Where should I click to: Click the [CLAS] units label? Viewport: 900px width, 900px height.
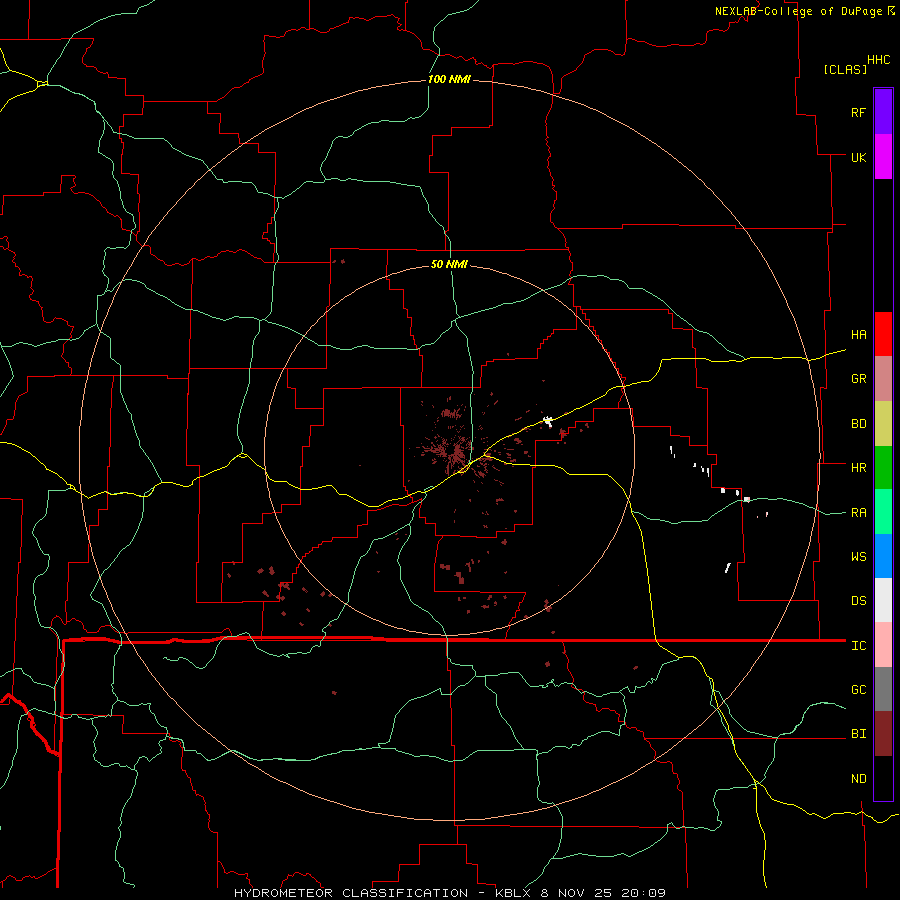845,69
